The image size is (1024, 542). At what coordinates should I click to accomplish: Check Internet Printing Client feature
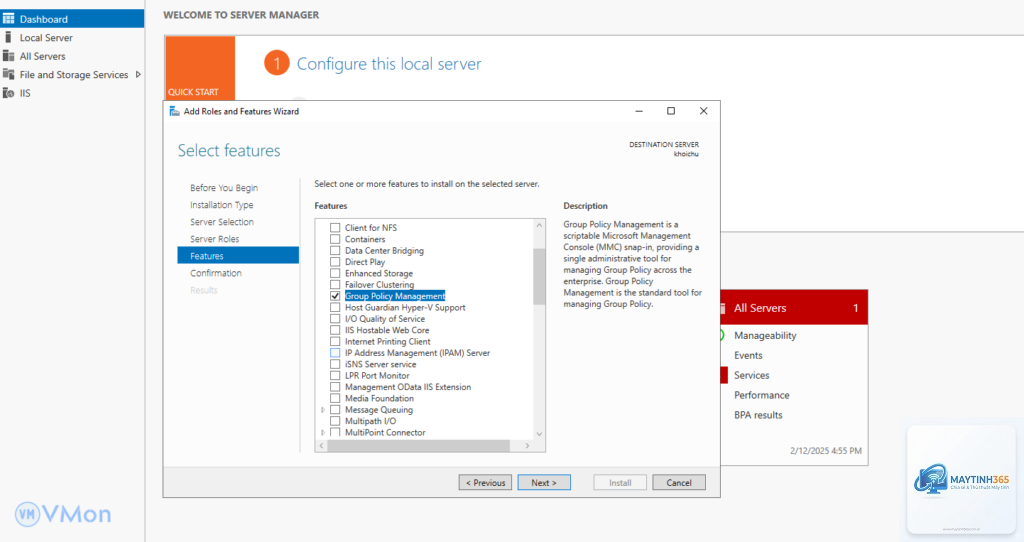(335, 342)
